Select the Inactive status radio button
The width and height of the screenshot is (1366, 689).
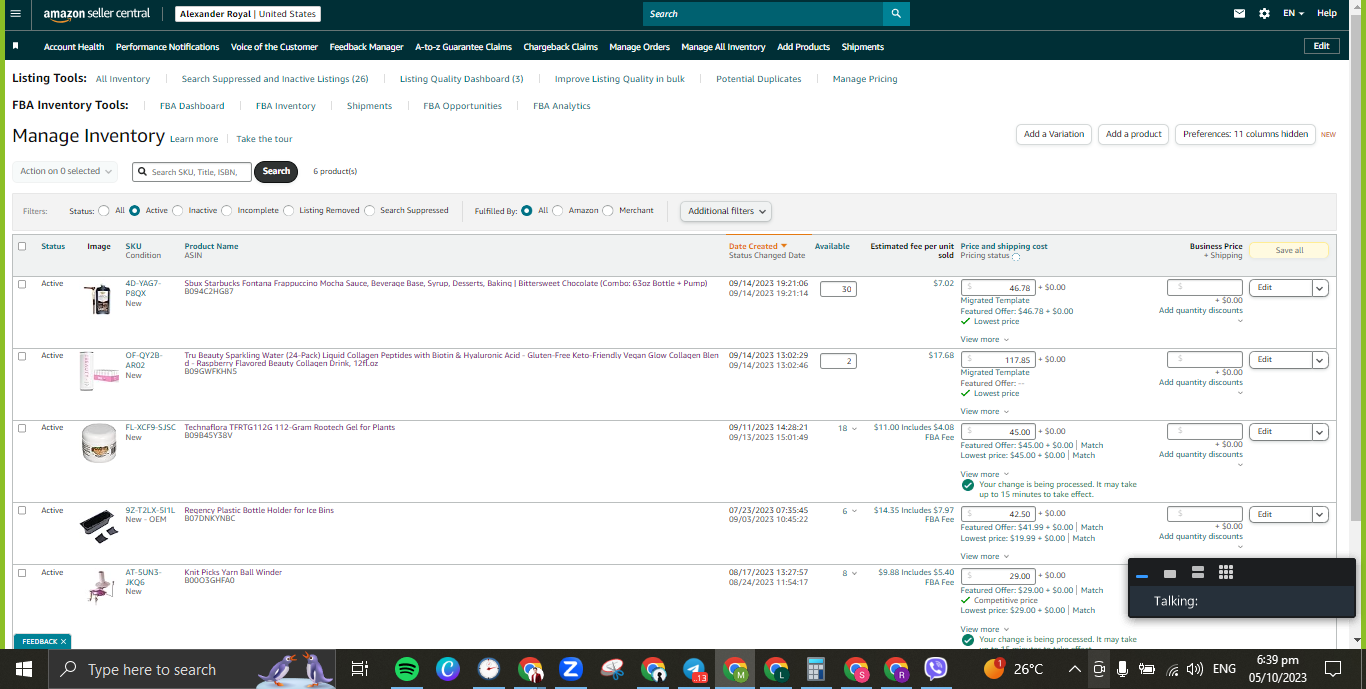pyautogui.click(x=178, y=211)
